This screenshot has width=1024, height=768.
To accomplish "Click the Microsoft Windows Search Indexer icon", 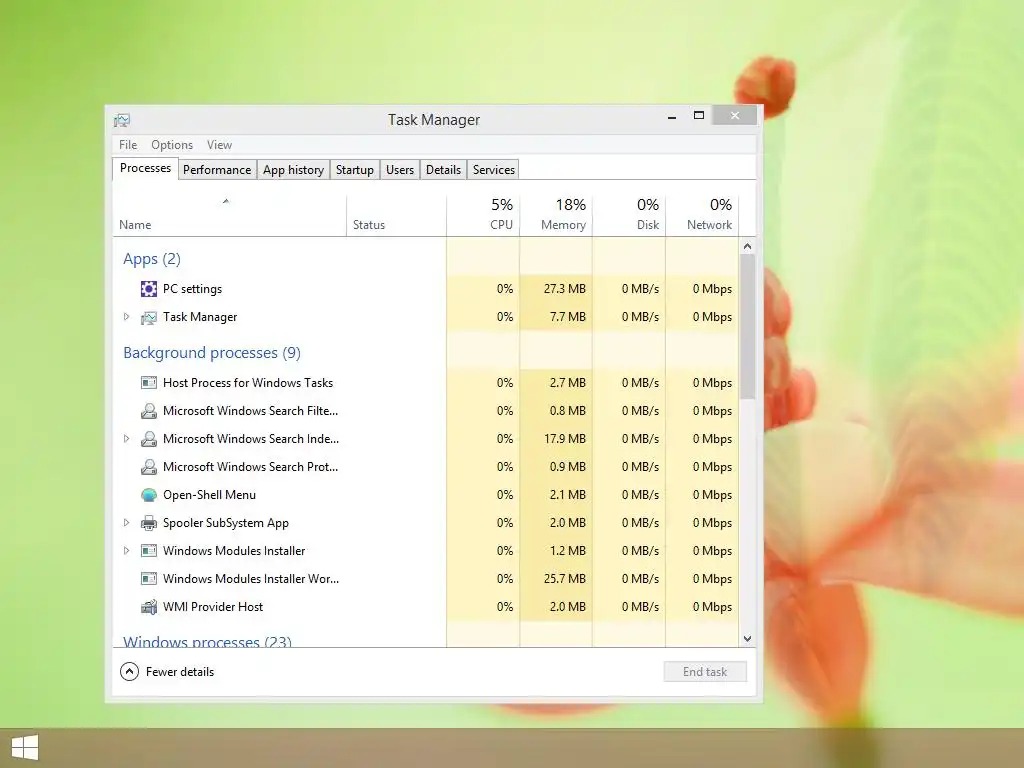I will click(149, 439).
